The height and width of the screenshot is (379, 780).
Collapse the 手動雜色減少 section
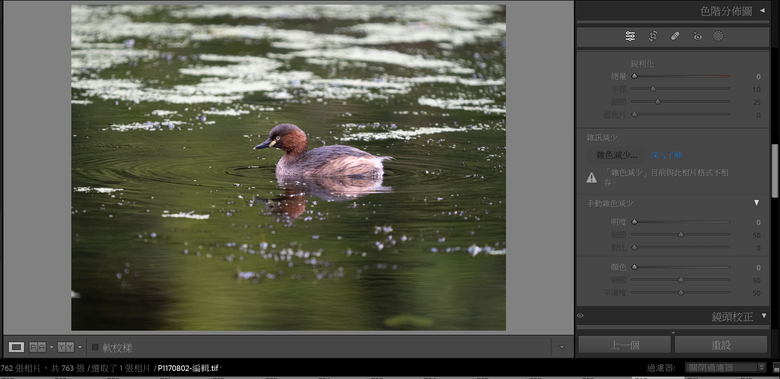(x=757, y=203)
